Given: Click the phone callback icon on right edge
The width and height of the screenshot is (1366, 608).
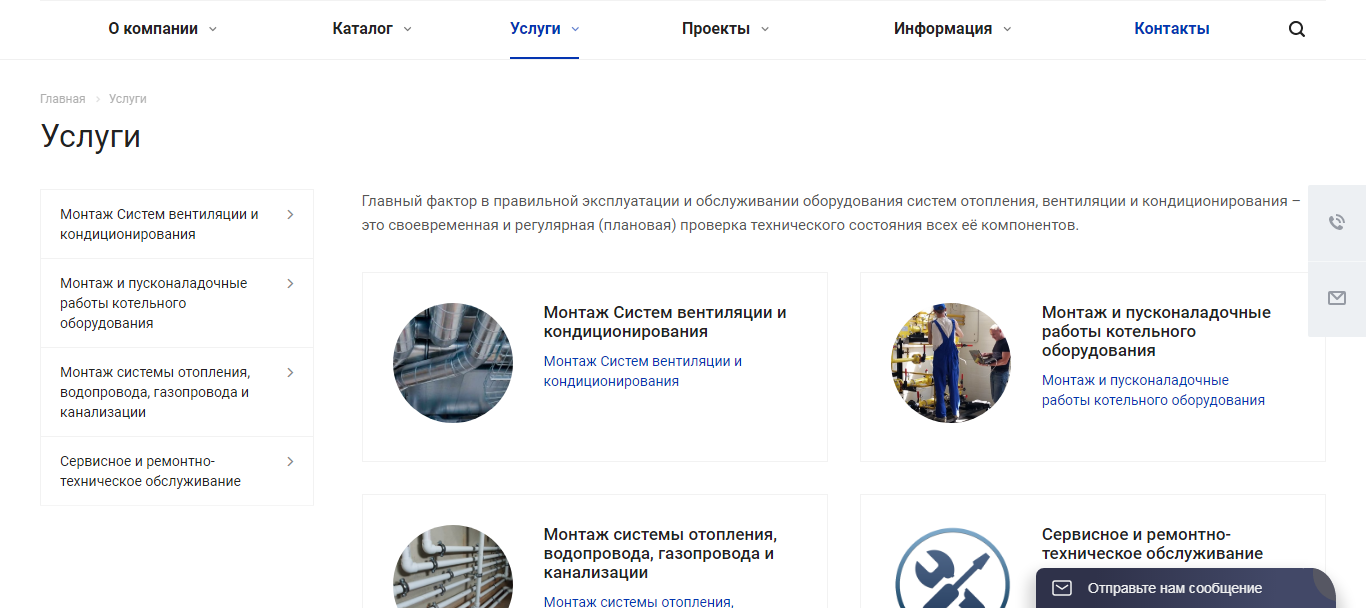Looking at the screenshot, I should (1337, 222).
